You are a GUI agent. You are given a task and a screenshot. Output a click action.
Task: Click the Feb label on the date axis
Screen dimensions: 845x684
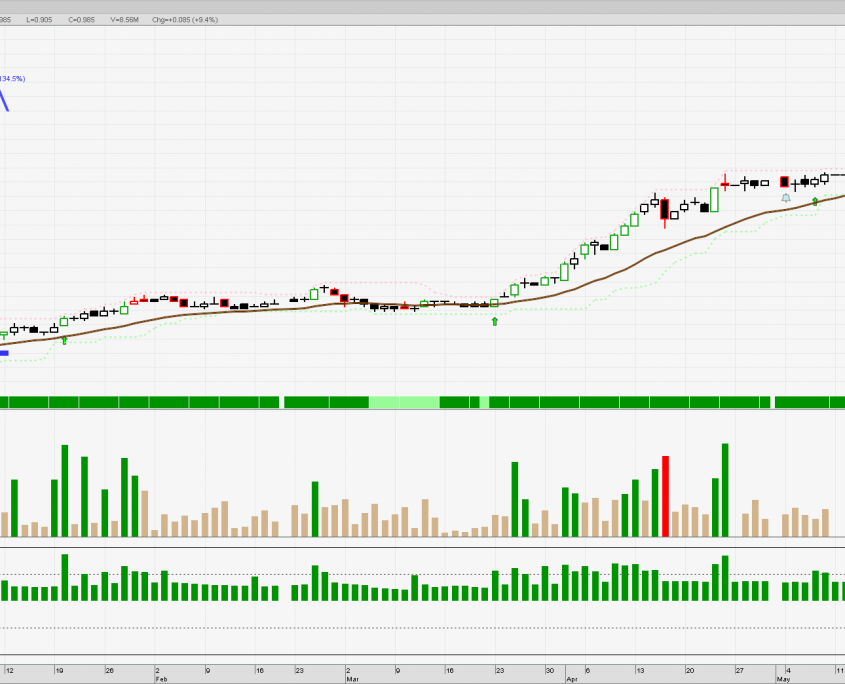click(160, 678)
